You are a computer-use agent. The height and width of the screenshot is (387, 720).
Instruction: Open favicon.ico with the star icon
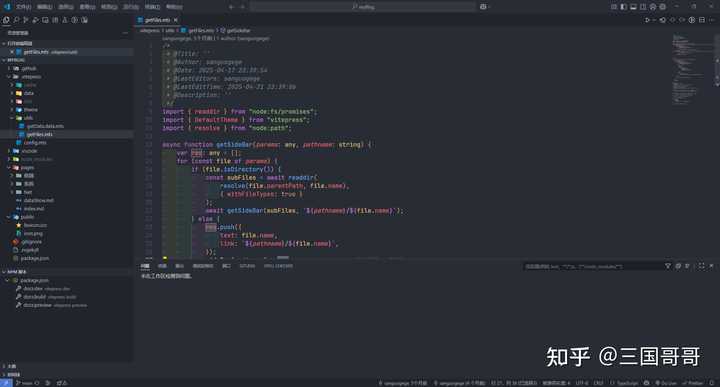pyautogui.click(x=19, y=225)
